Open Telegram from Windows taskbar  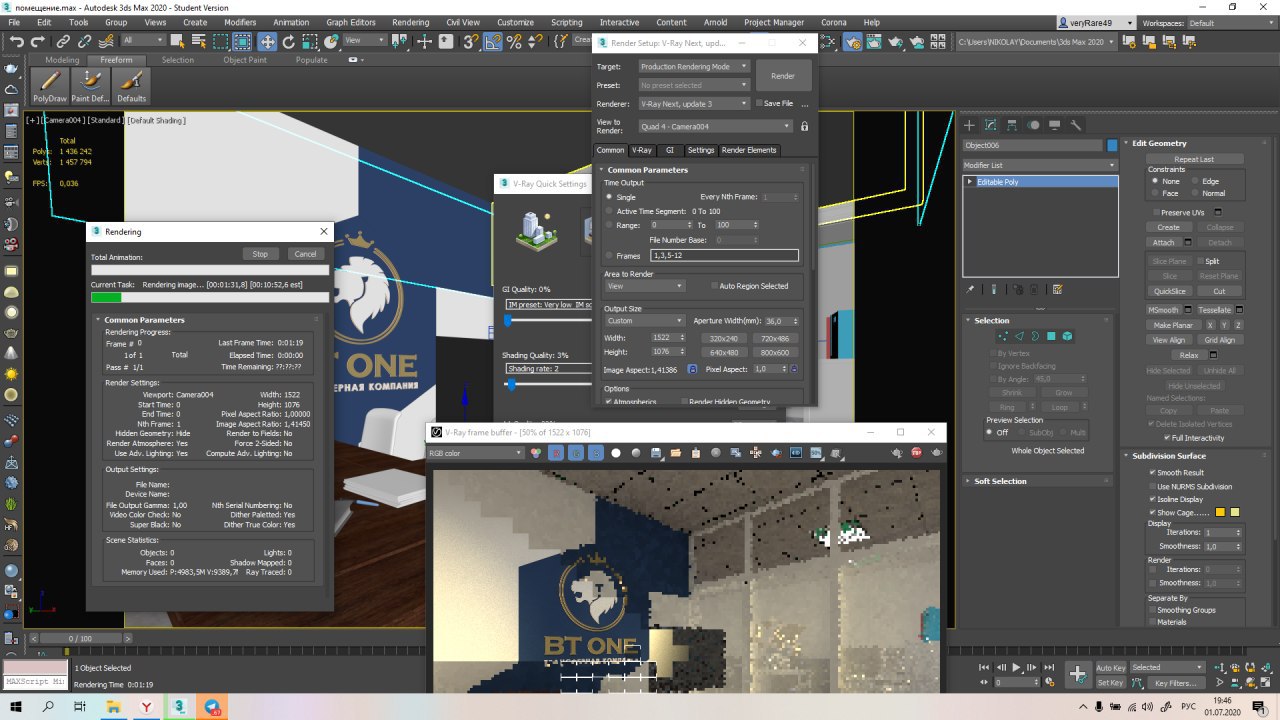[211, 707]
